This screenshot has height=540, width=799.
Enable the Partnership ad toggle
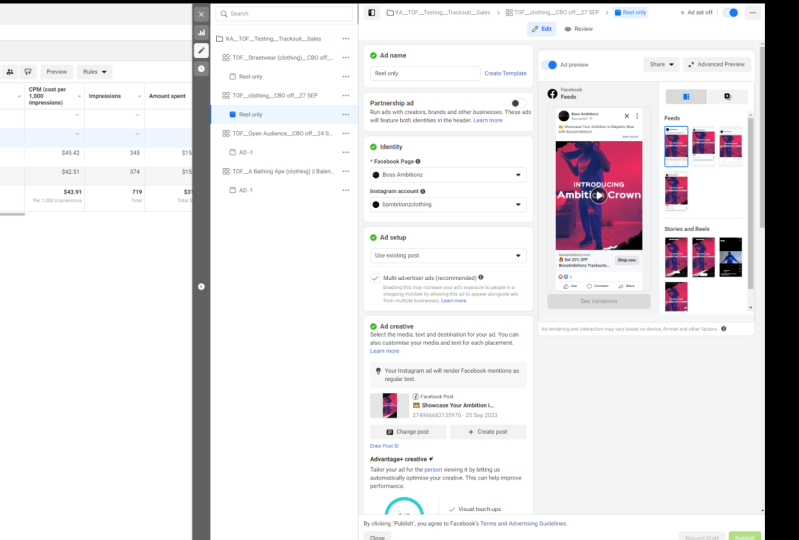518,103
